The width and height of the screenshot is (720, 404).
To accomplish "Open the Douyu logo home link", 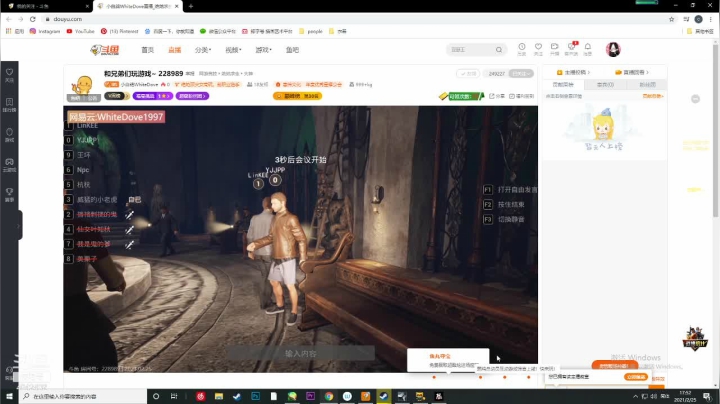I will [x=105, y=50].
